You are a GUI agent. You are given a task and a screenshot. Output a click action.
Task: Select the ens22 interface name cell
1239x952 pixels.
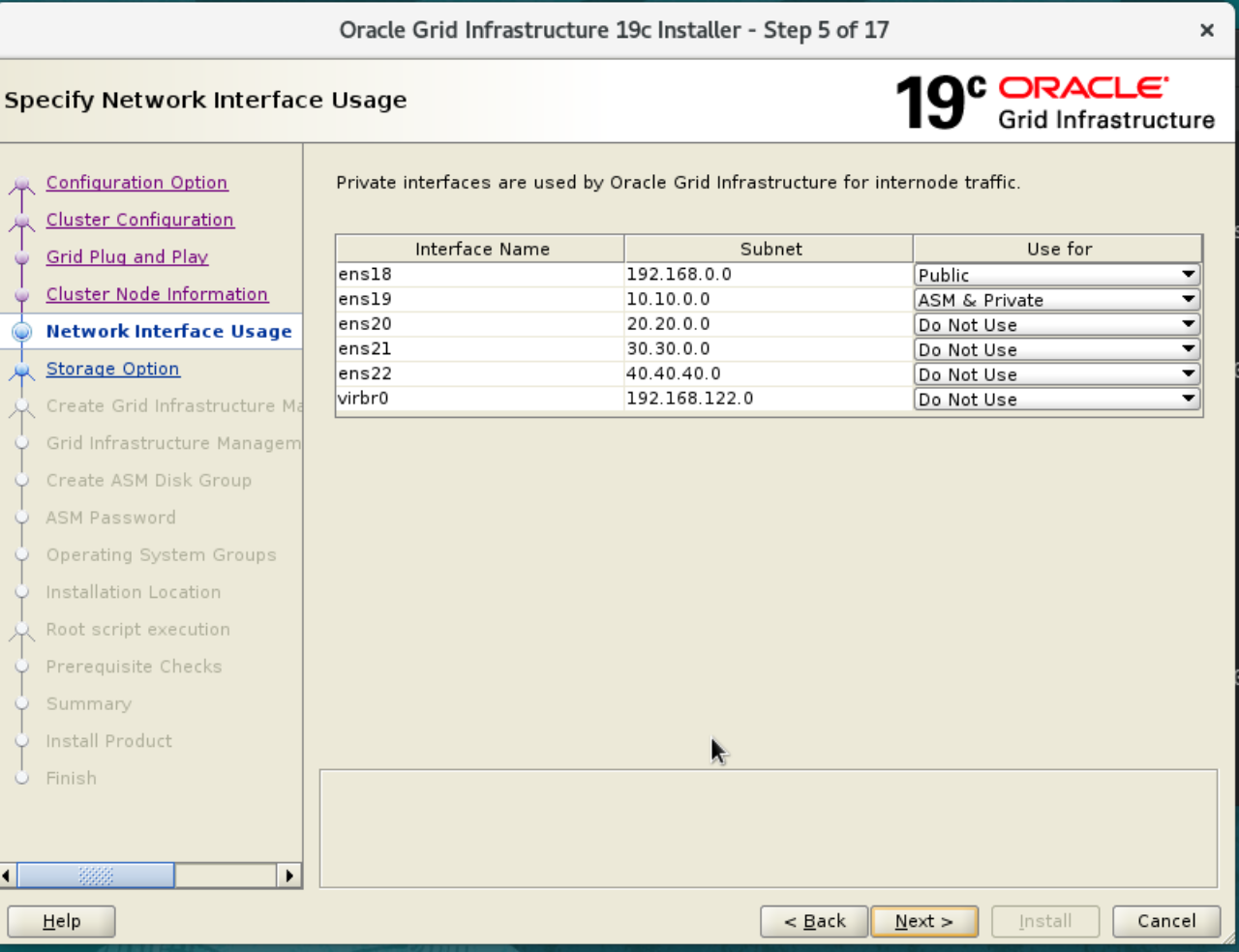tap(480, 373)
